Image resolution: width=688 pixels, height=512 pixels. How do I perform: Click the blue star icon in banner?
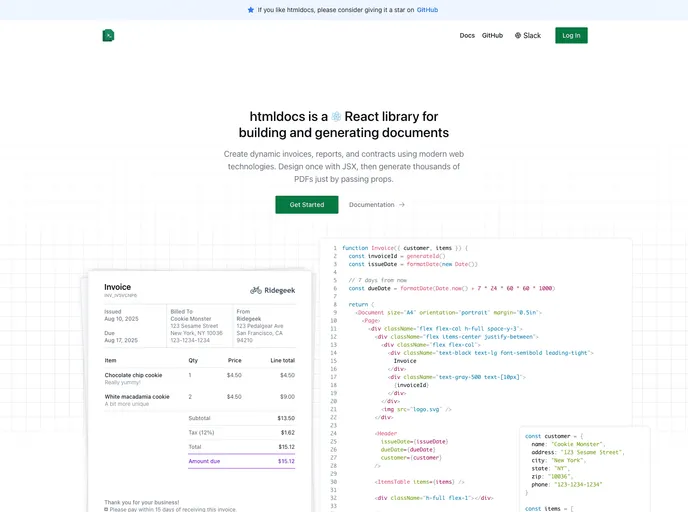coord(251,10)
